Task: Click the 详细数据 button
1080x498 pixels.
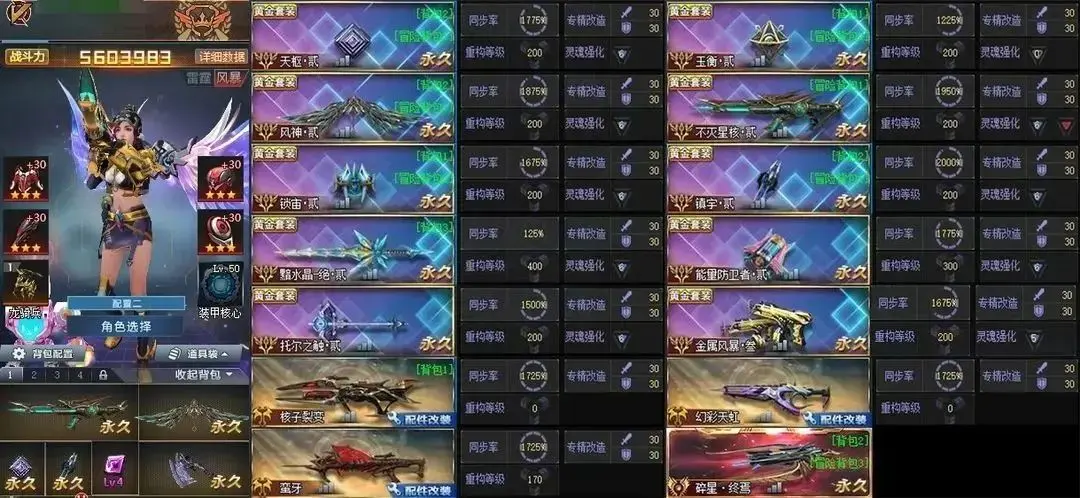Action: click(x=221, y=56)
